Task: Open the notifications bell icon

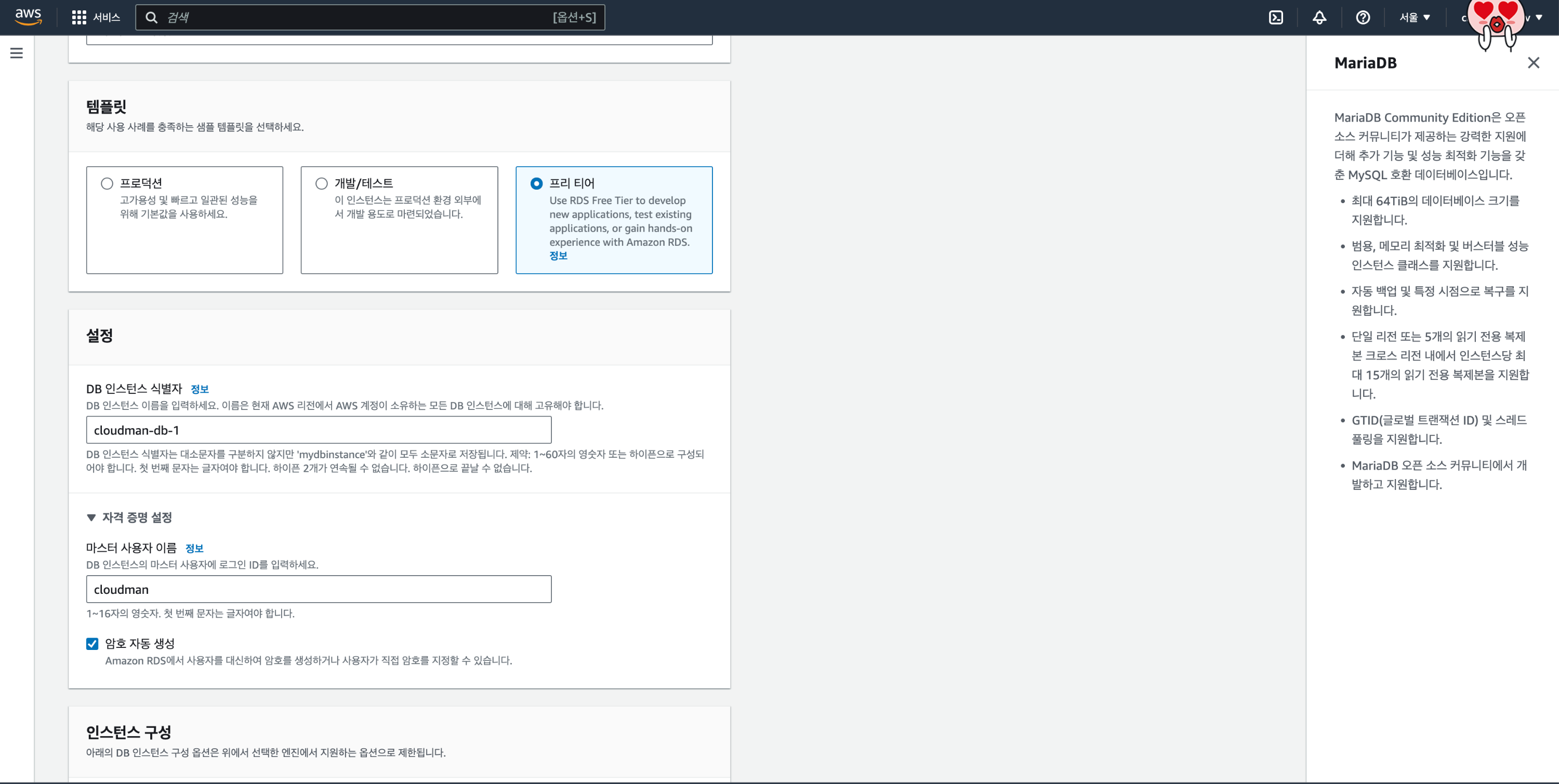Action: click(x=1319, y=18)
